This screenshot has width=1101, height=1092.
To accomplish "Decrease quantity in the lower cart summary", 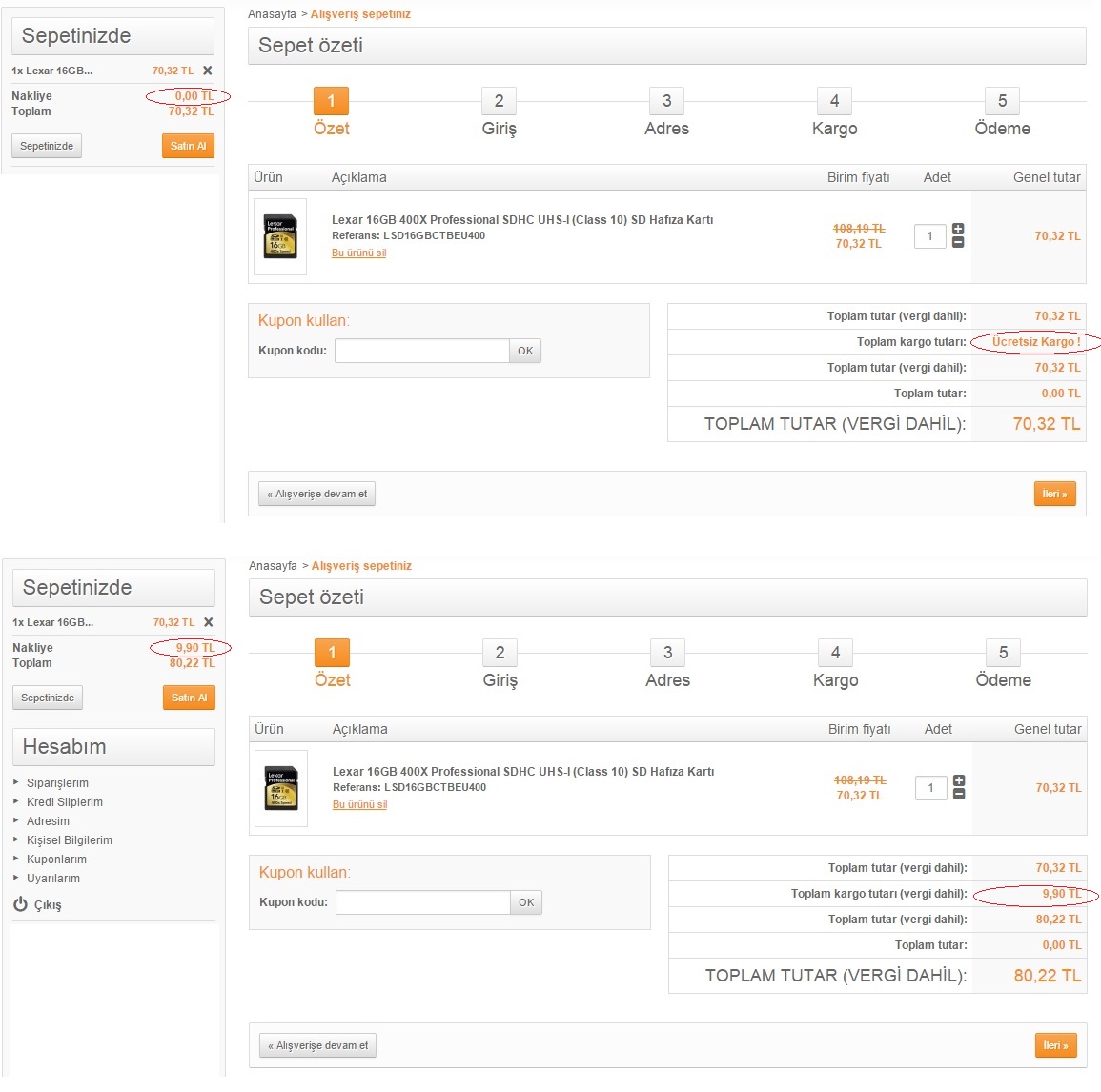I will point(959,794).
